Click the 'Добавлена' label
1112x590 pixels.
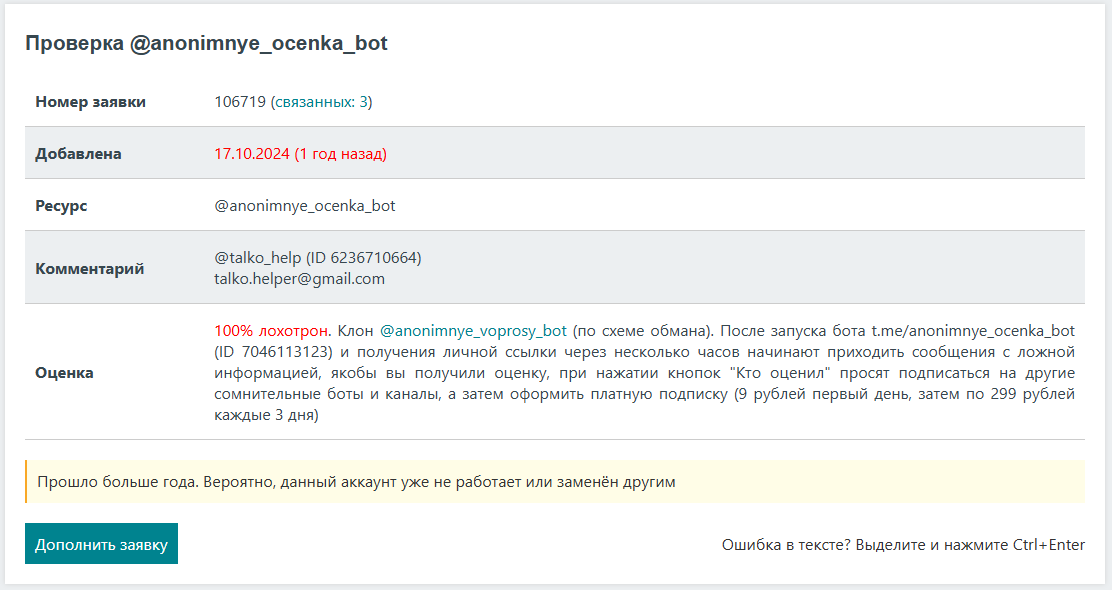(78, 154)
